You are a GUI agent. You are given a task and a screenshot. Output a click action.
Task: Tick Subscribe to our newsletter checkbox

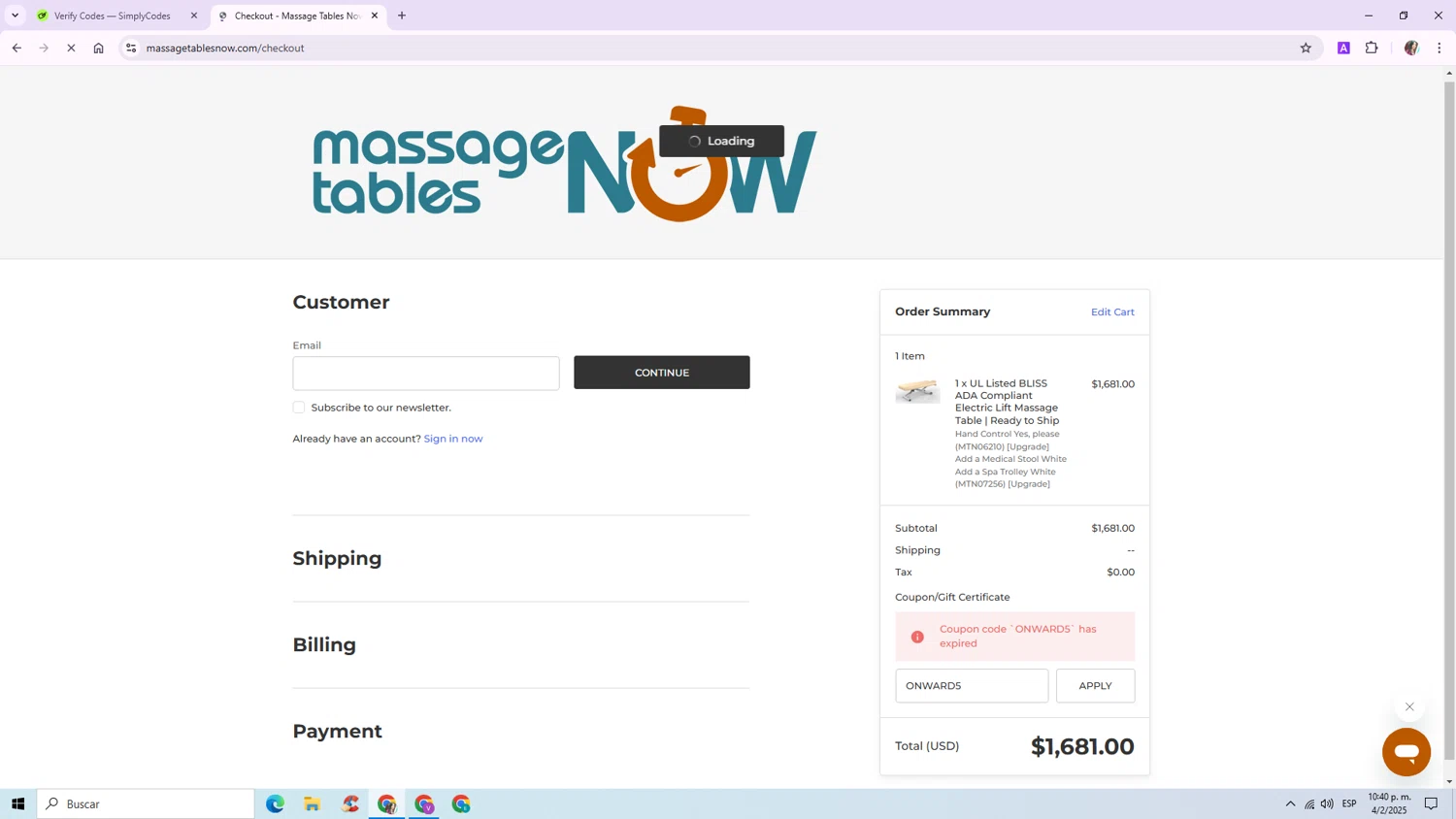(x=299, y=408)
